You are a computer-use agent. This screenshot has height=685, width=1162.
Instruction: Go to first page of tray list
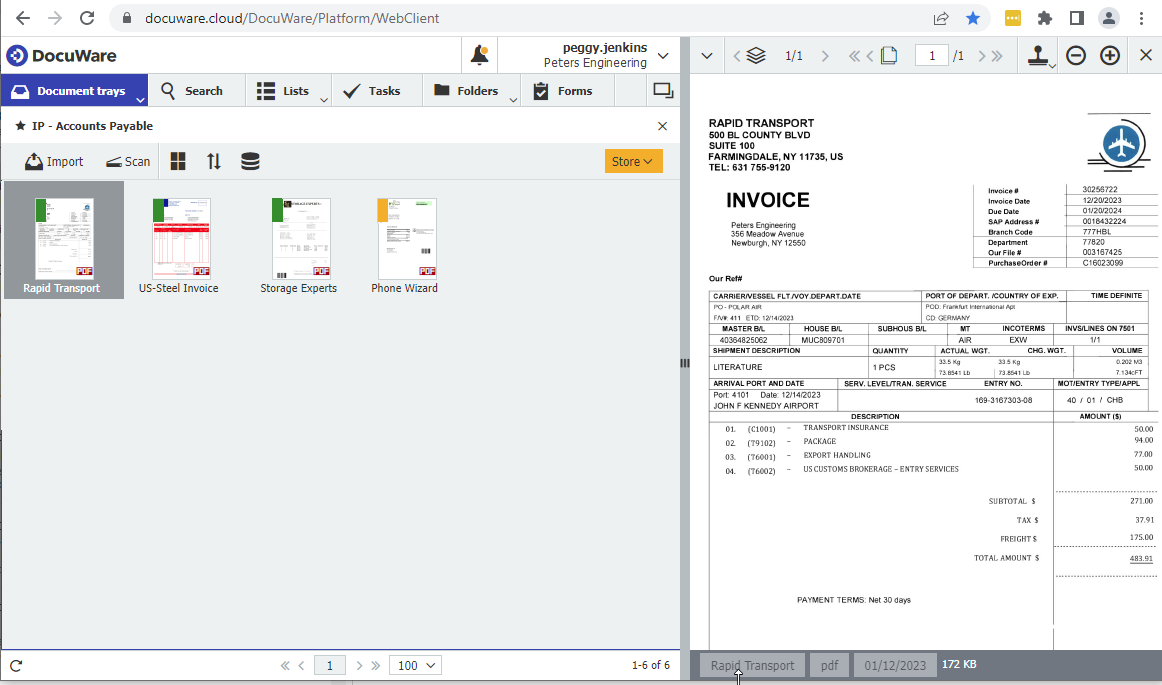[x=285, y=665]
